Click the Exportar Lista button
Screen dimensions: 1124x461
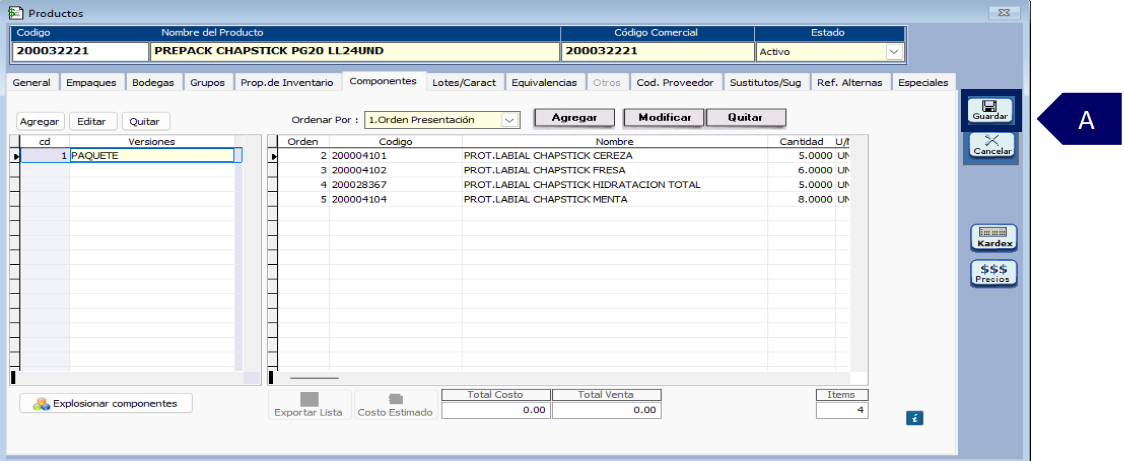pyautogui.click(x=310, y=405)
